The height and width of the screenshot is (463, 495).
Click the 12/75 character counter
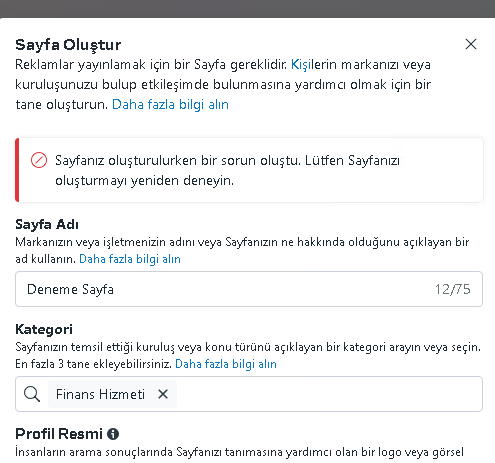452,289
